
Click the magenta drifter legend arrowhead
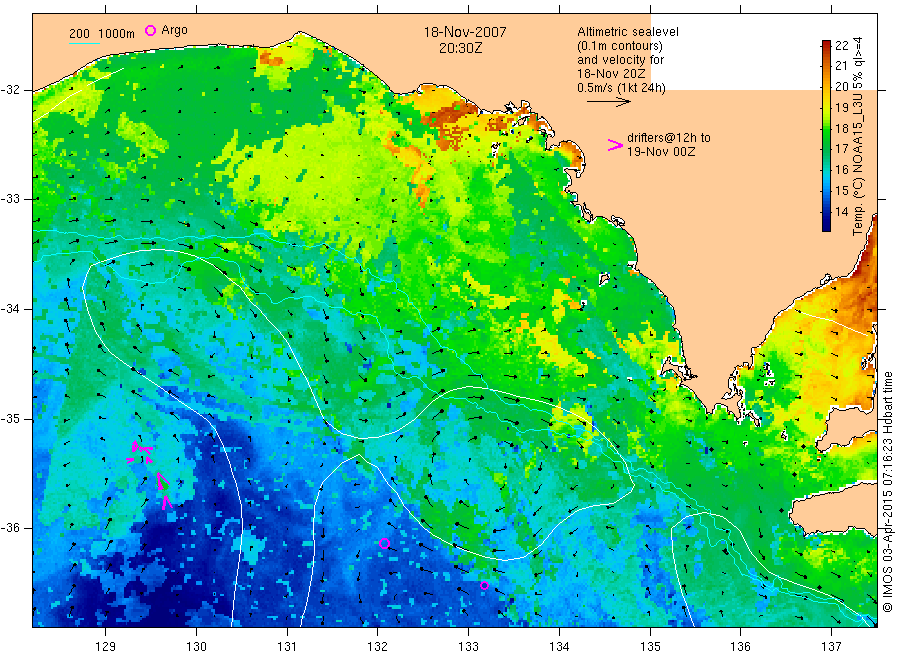coord(615,145)
